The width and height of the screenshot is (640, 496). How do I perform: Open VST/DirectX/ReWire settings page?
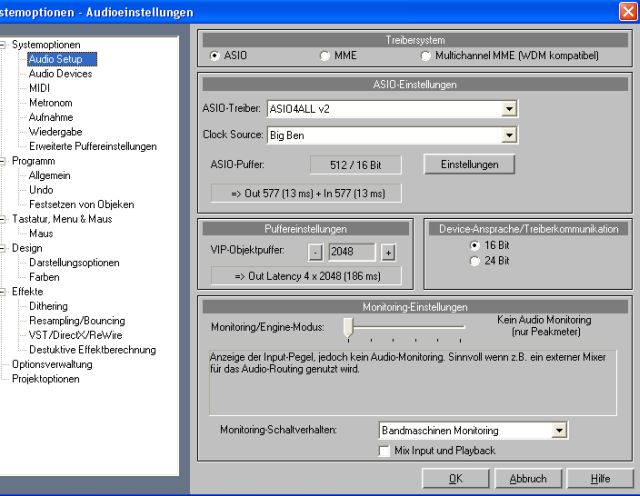(x=76, y=335)
